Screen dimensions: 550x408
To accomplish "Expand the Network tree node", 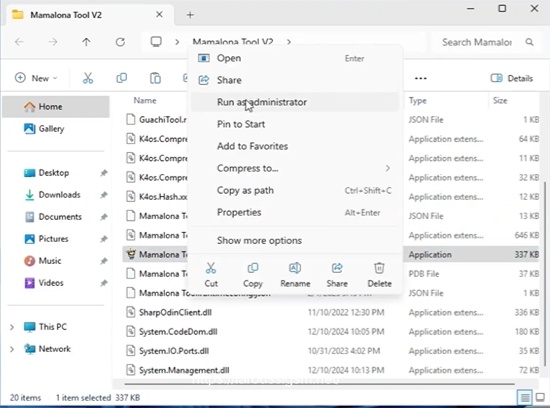I will tap(12, 349).
